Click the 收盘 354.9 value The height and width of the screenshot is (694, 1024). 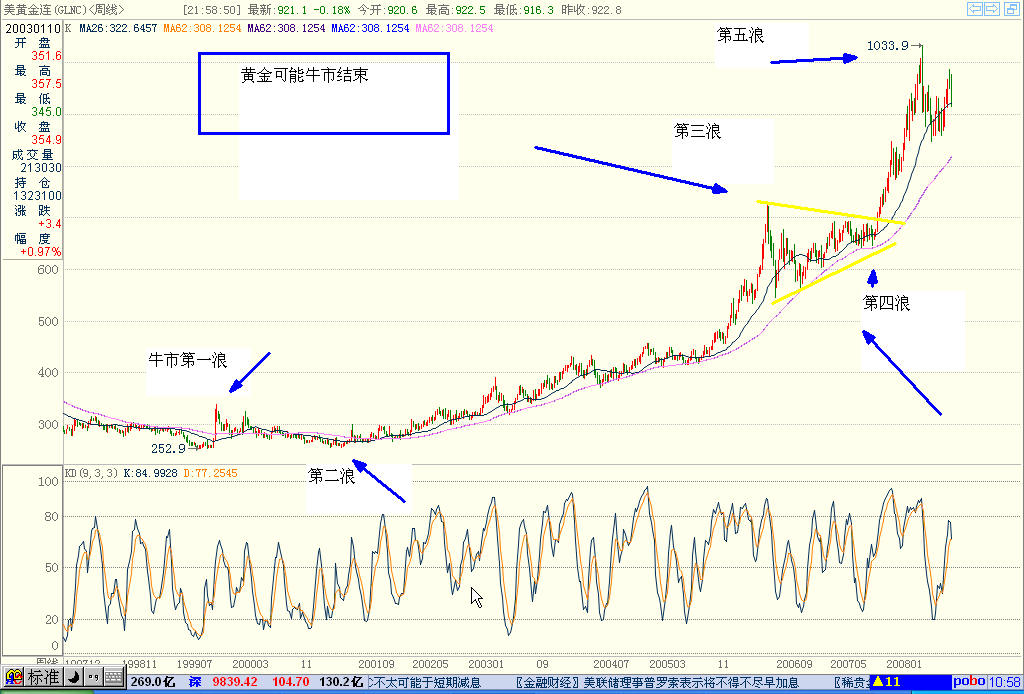[x=46, y=140]
